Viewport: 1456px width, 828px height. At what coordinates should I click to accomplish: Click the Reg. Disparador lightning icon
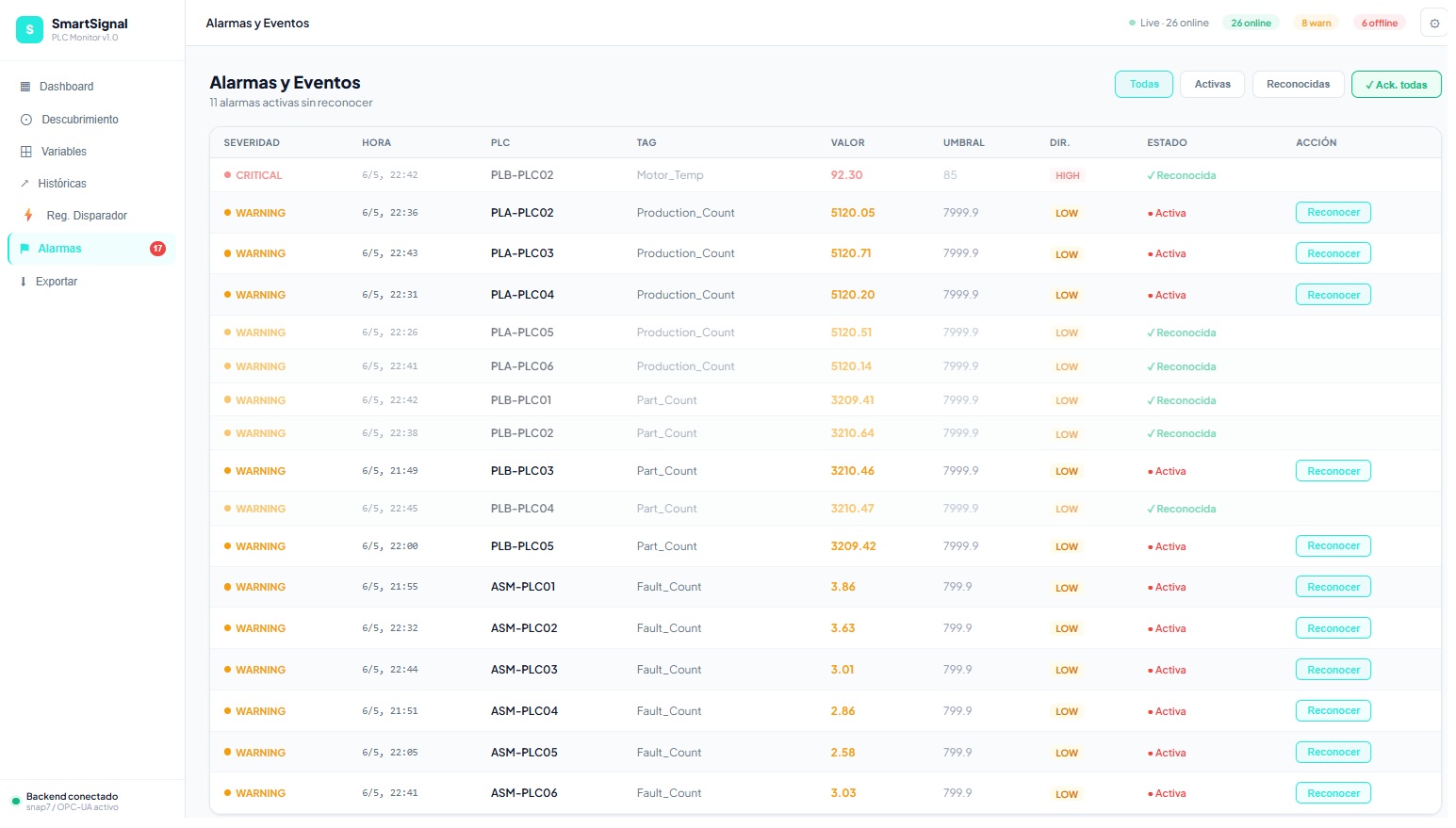tap(28, 216)
